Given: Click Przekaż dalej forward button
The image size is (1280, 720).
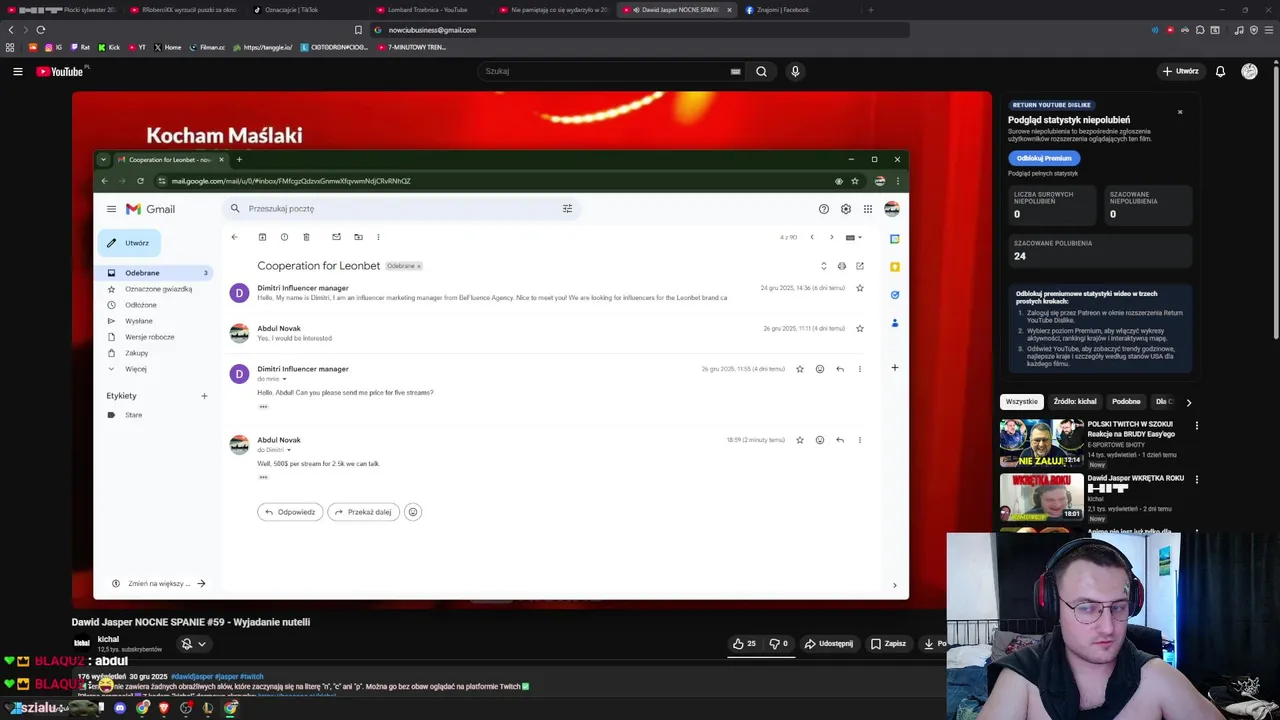Looking at the screenshot, I should [x=364, y=512].
